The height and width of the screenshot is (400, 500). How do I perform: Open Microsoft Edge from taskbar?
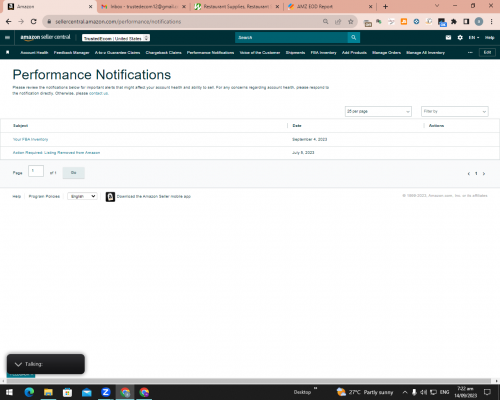29,392
